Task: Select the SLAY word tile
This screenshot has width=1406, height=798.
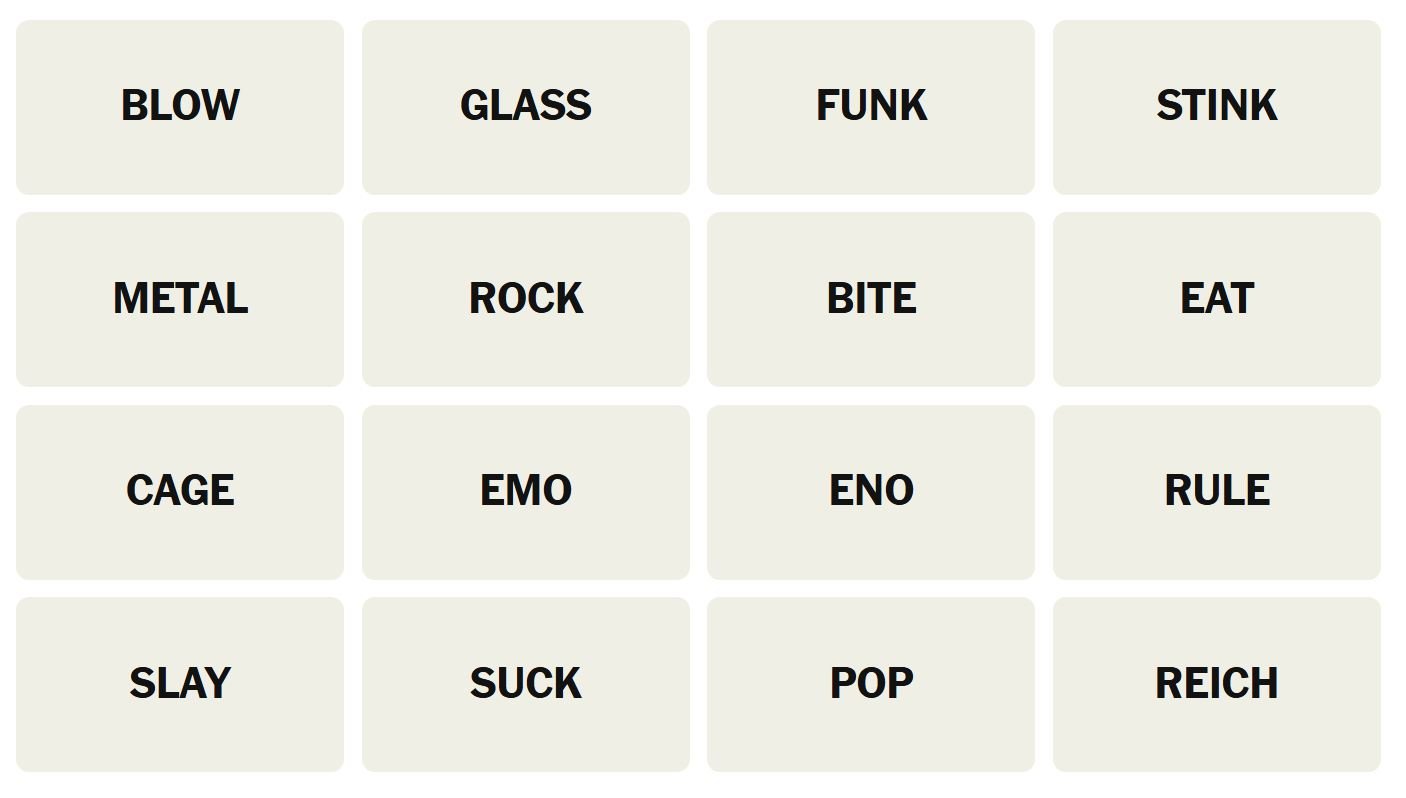Action: click(x=180, y=684)
